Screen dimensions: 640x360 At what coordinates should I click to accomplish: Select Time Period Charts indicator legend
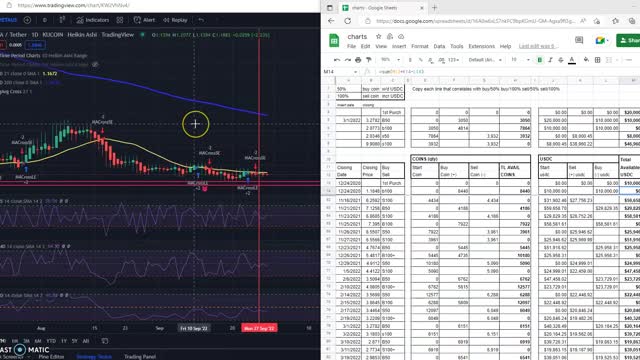point(43,56)
